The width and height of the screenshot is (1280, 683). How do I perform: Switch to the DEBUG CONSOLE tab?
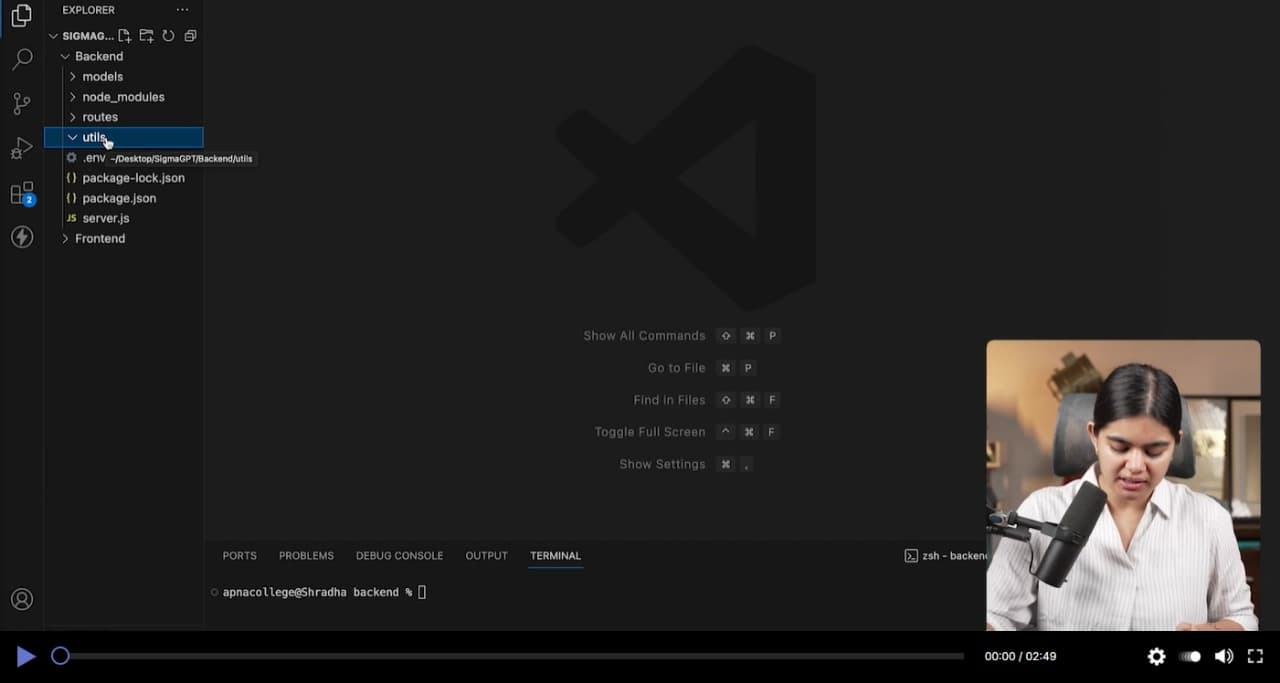(399, 556)
